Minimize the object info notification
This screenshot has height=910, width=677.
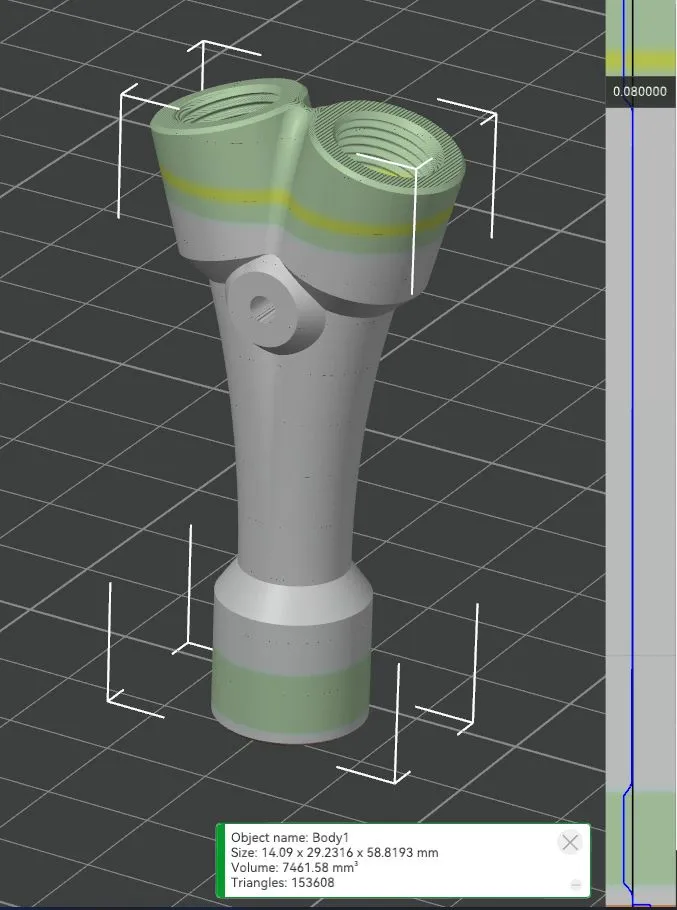point(575,885)
